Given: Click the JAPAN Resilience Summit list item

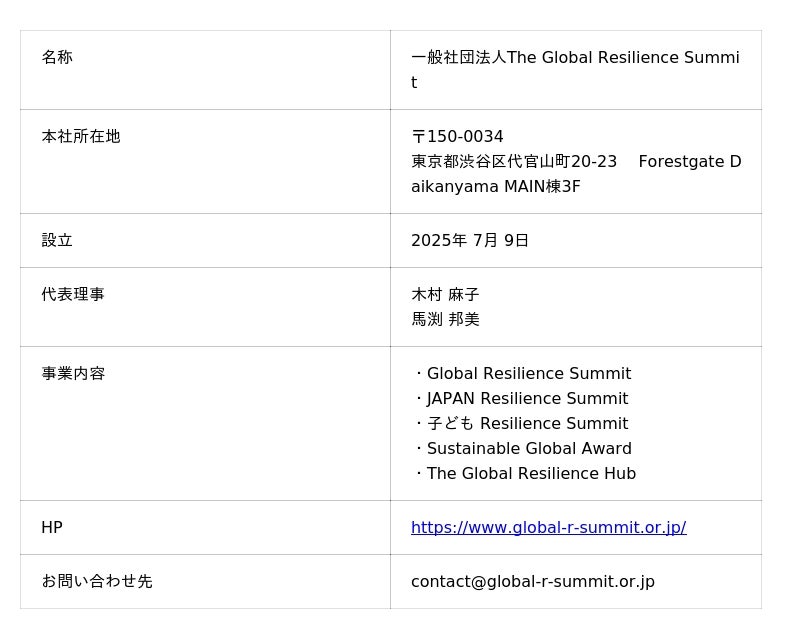Looking at the screenshot, I should (x=526, y=398).
